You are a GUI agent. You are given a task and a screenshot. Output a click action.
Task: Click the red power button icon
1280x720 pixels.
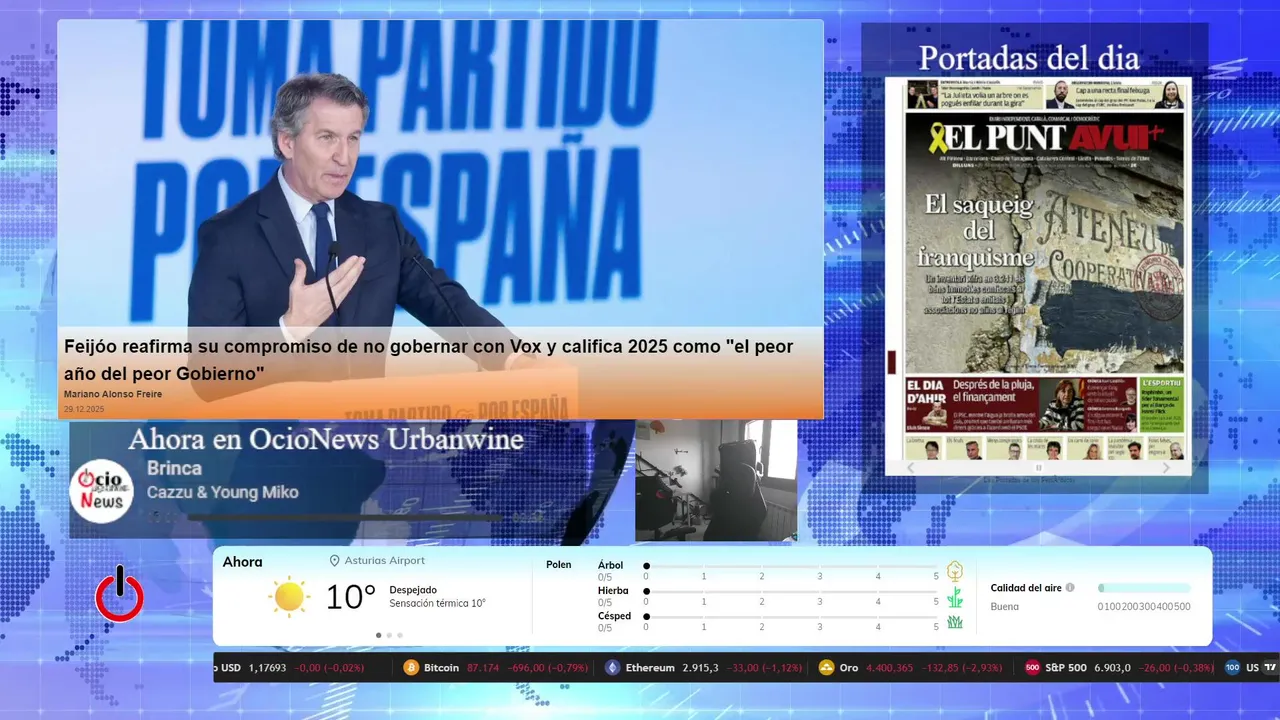[x=119, y=595]
